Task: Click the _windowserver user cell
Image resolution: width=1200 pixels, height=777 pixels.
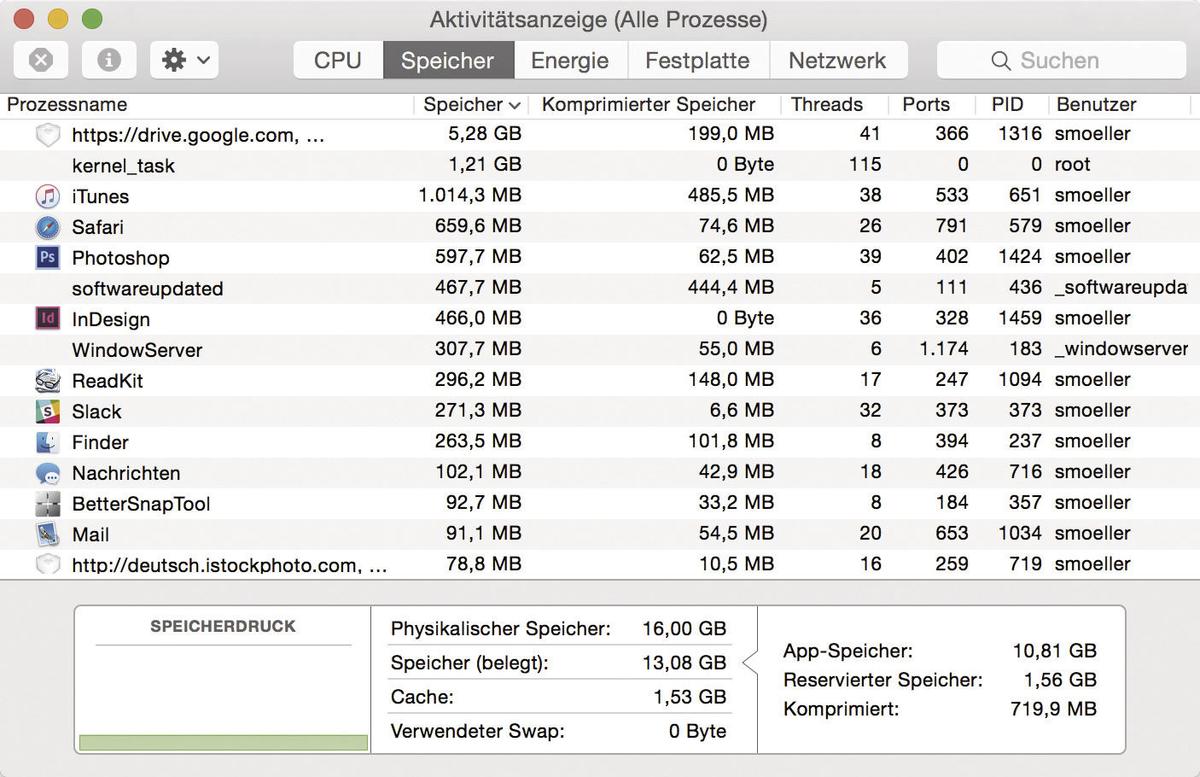Action: pos(1122,350)
